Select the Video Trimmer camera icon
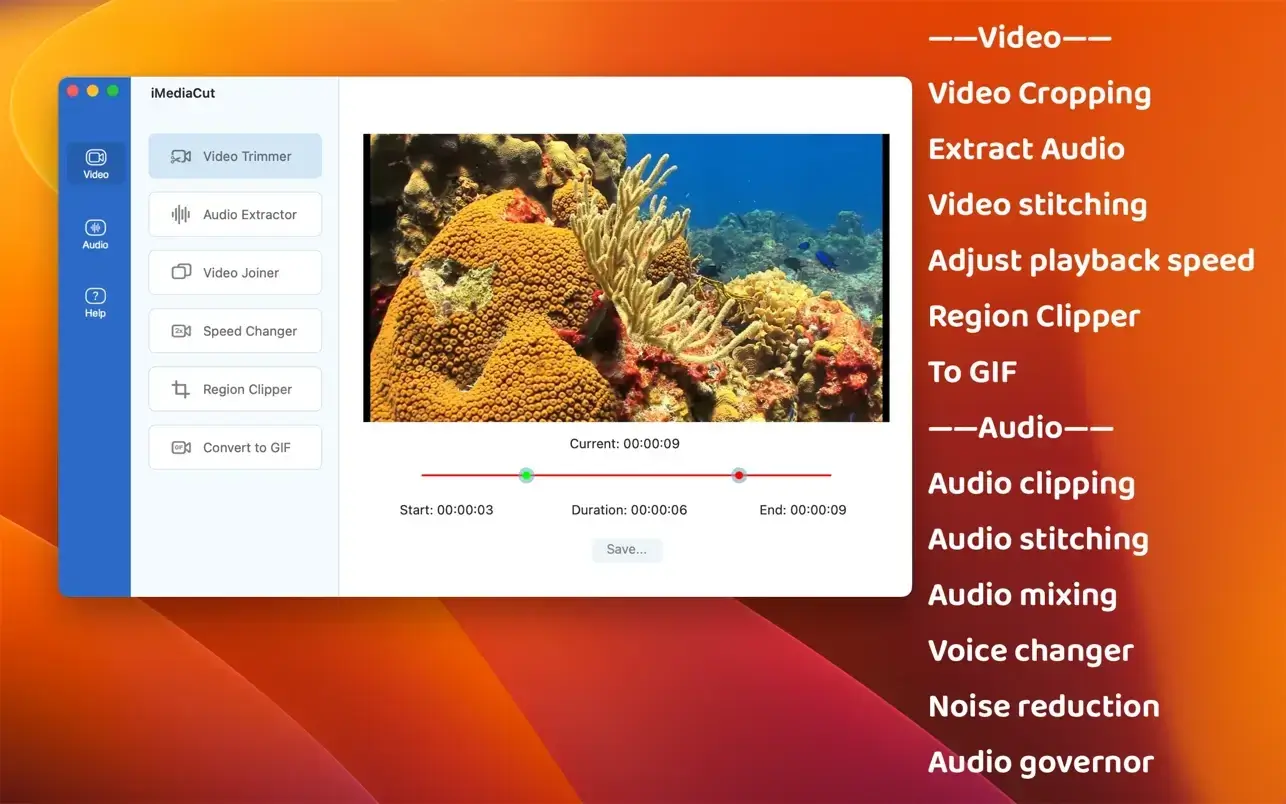The height and width of the screenshot is (804, 1286). [181, 157]
